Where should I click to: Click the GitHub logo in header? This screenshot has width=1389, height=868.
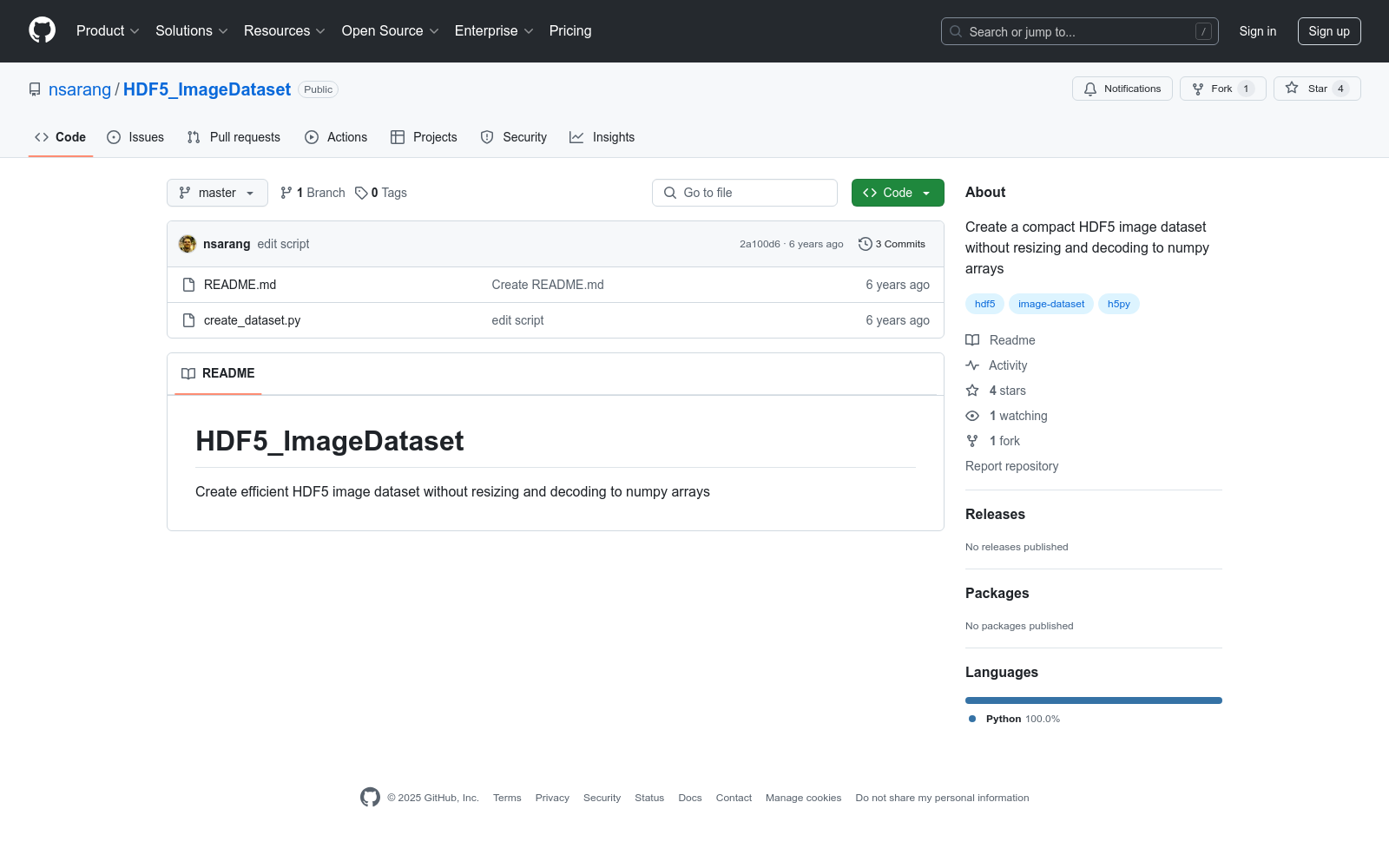tap(42, 30)
